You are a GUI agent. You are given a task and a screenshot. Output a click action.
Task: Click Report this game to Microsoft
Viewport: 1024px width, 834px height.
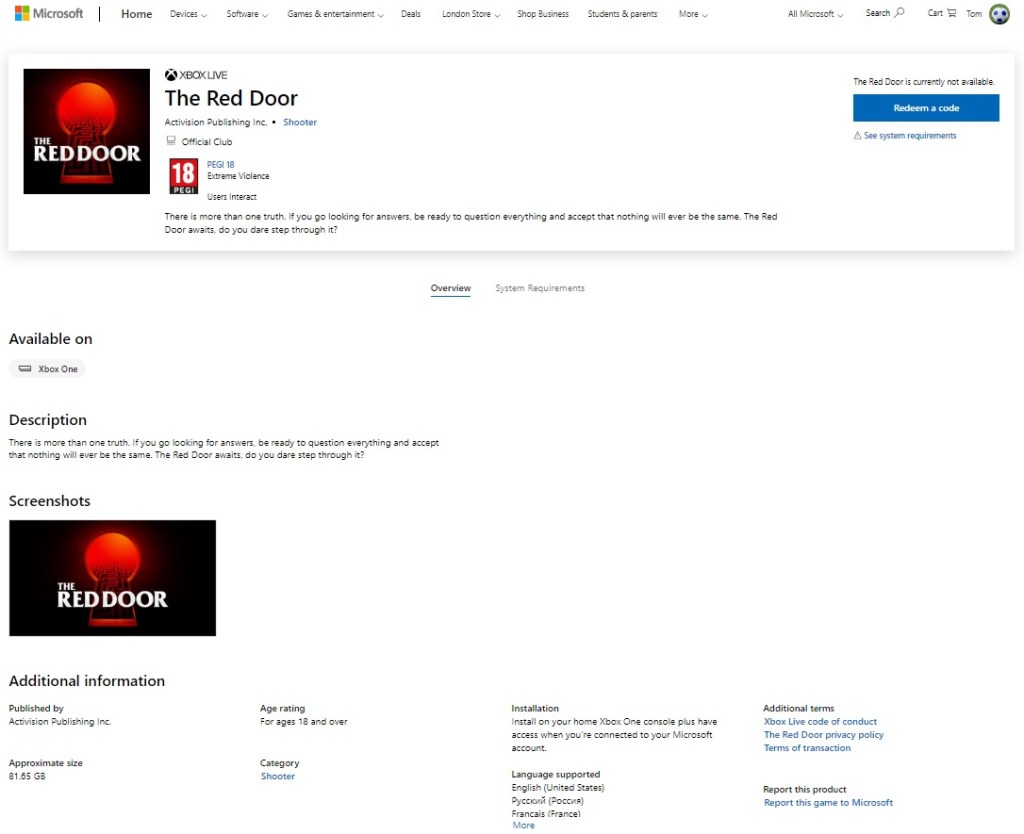pyautogui.click(x=828, y=802)
